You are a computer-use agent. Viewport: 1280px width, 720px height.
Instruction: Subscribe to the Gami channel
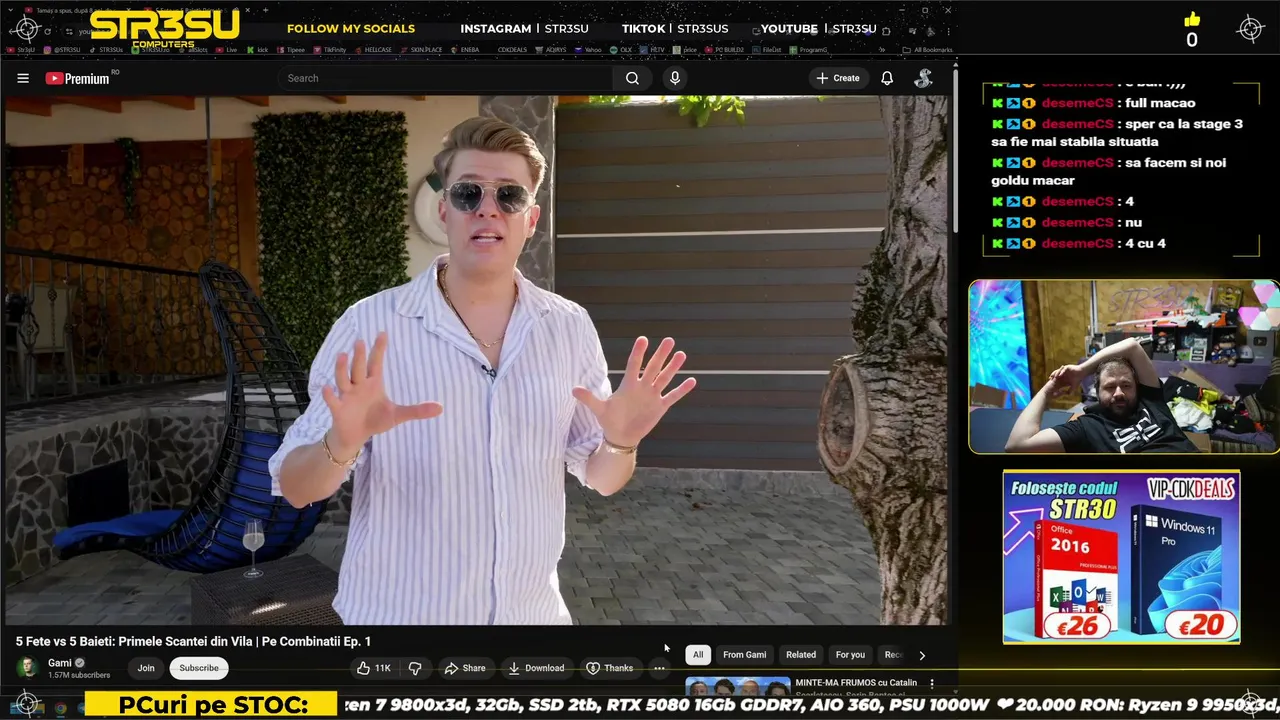(x=199, y=668)
